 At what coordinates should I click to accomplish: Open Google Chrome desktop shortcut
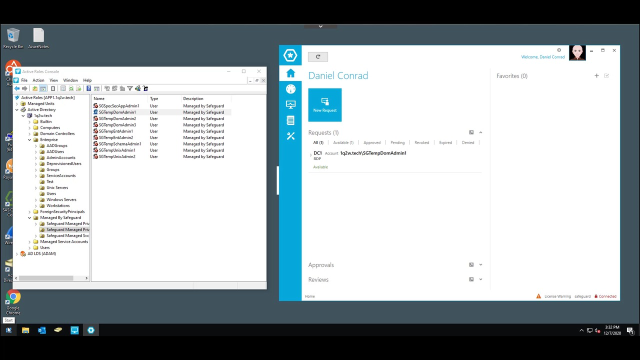(x=13, y=302)
